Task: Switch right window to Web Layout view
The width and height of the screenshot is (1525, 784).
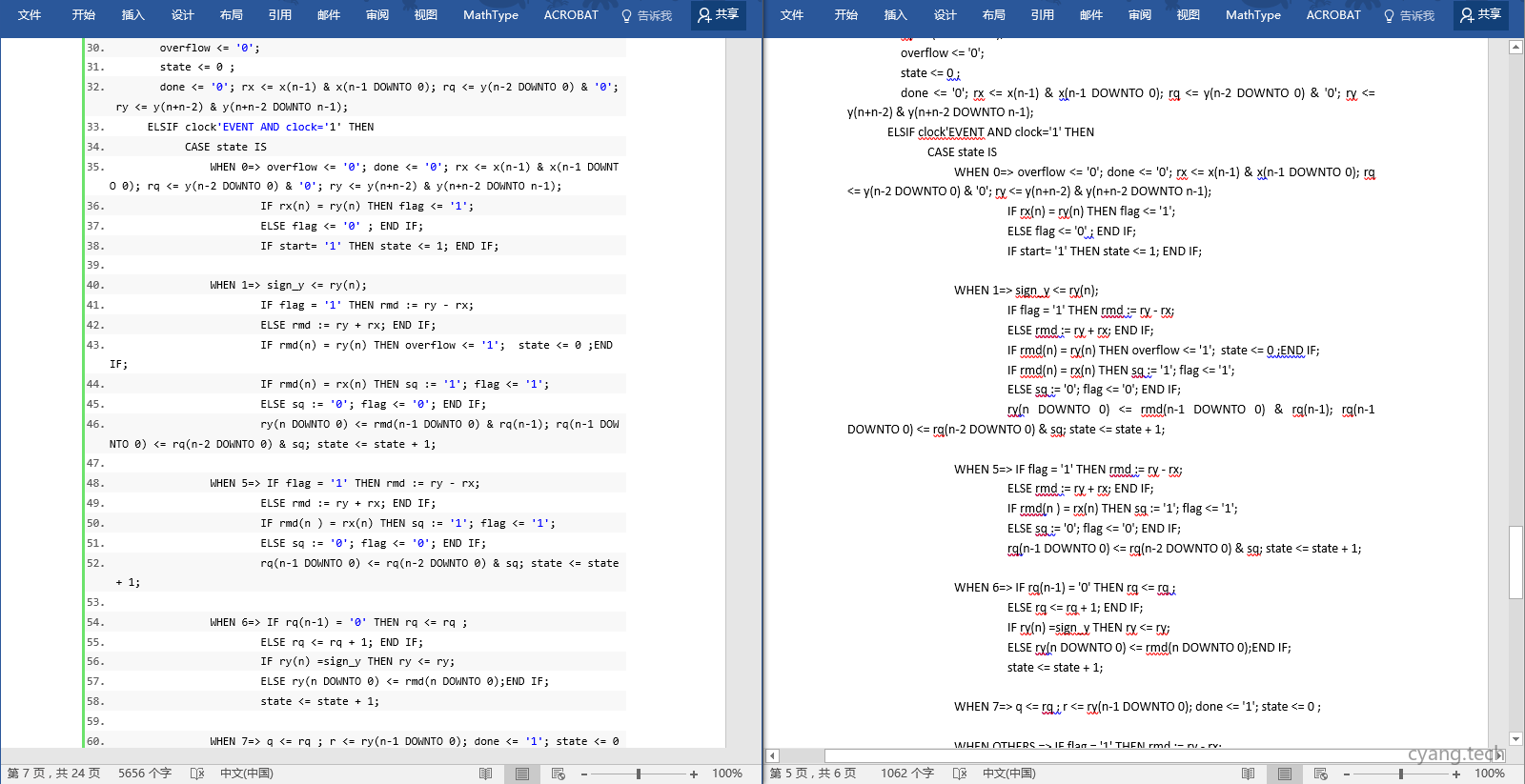Action: tap(1321, 774)
